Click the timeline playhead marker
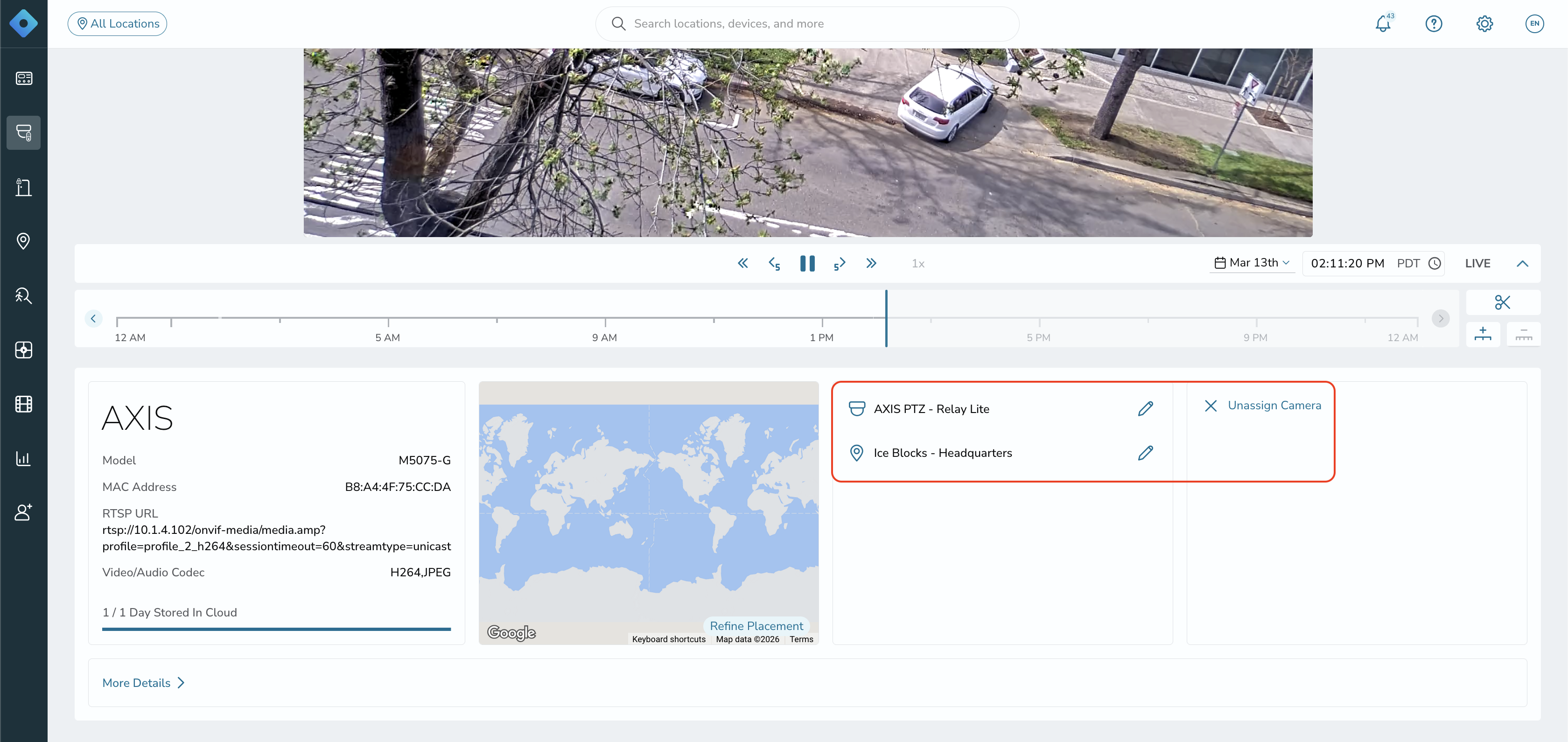Viewport: 1568px width, 742px height. pyautogui.click(x=886, y=318)
